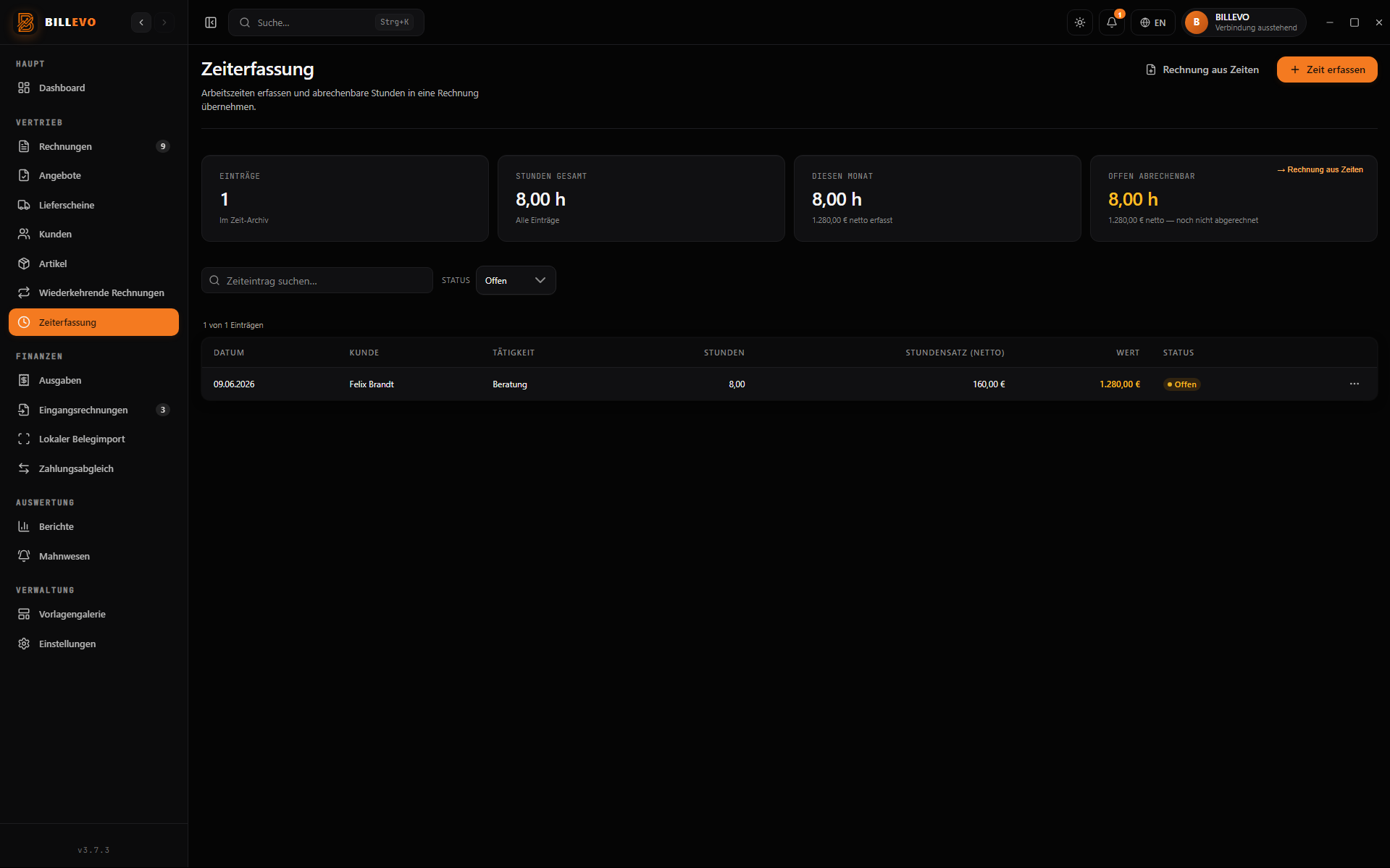1390x868 pixels.
Task: Close the Billevo window
Action: coord(1379,22)
